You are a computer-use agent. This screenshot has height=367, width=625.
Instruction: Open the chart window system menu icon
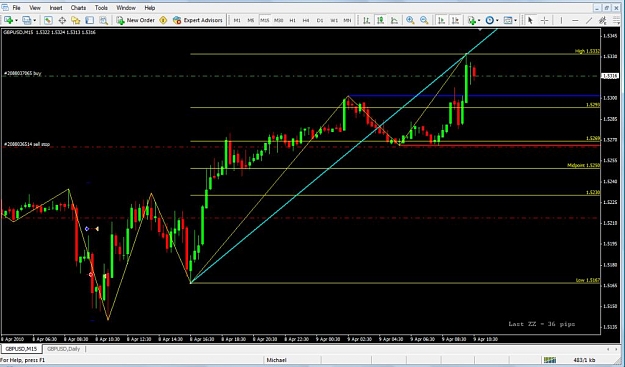coord(4,8)
